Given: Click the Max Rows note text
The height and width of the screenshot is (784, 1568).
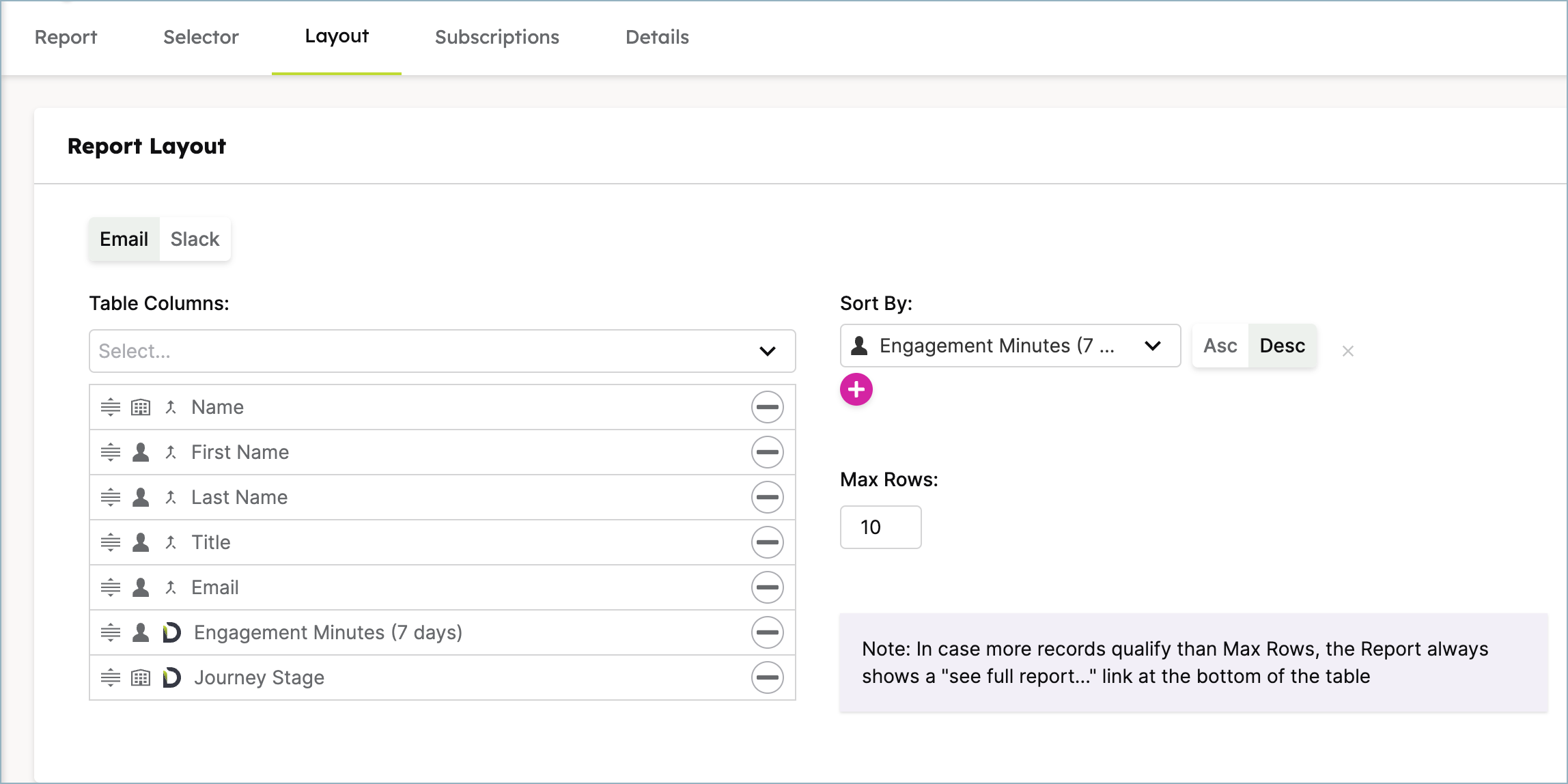Looking at the screenshot, I should pyautogui.click(x=1175, y=662).
